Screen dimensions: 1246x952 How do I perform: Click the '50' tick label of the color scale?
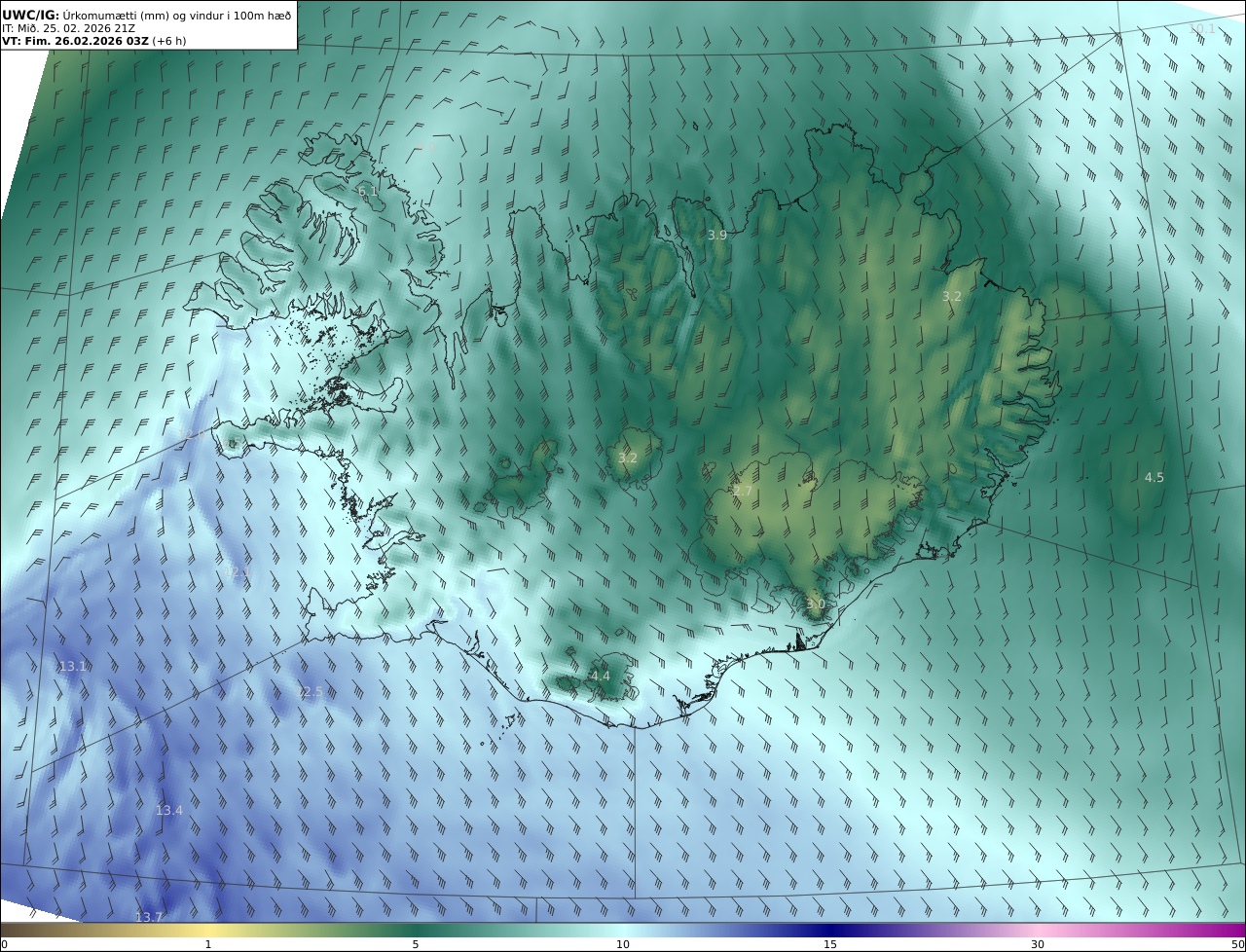(x=1237, y=944)
